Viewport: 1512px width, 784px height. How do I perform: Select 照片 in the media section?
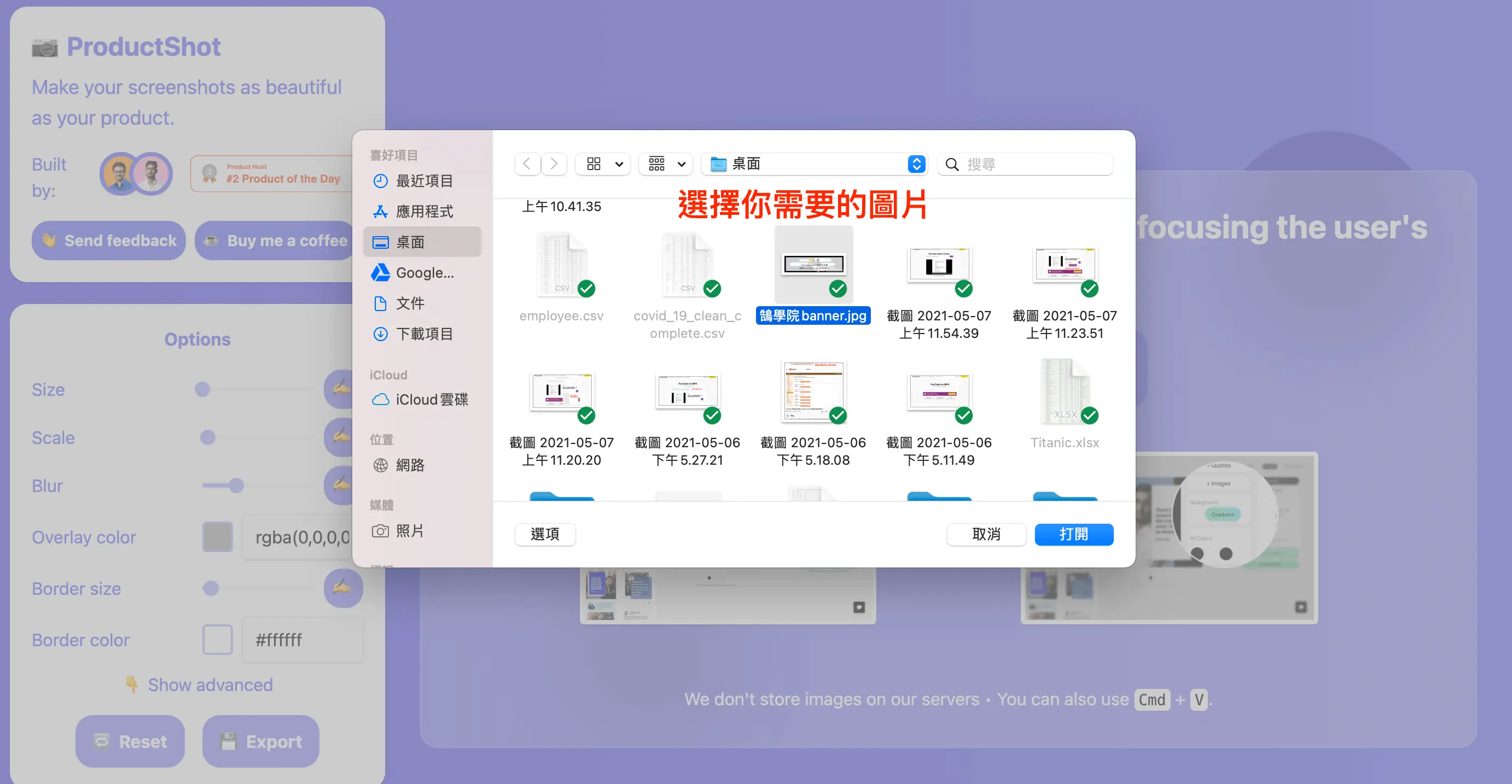[422, 530]
